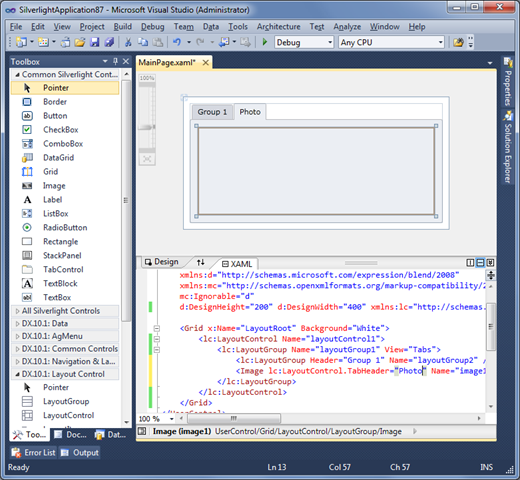The width and height of the screenshot is (520, 480).
Task: Close the MainPage.xaml document tab
Action: pyautogui.click(x=206, y=62)
